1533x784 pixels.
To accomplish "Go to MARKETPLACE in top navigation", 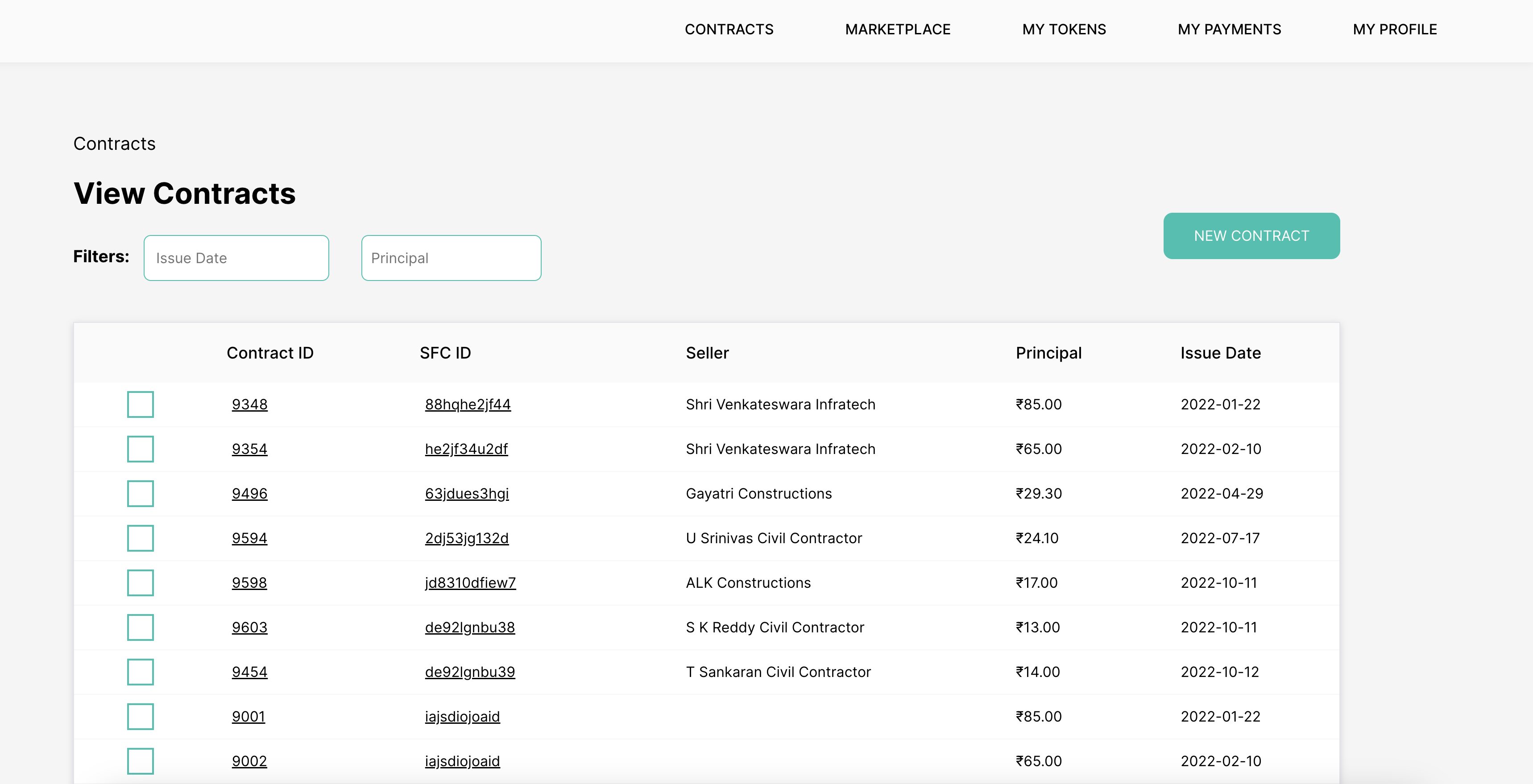I will pos(897,29).
